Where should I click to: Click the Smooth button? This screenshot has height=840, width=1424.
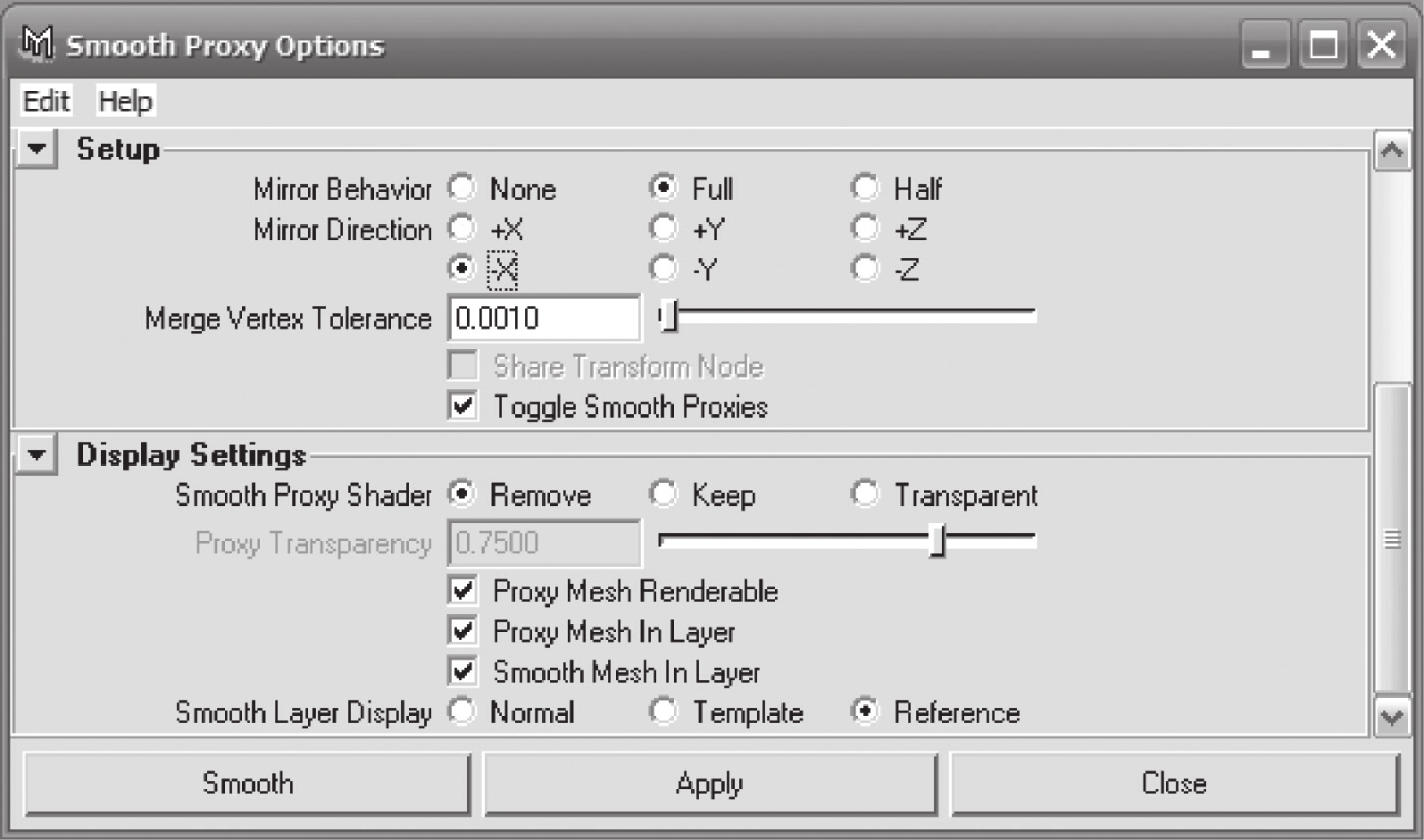pyautogui.click(x=247, y=783)
